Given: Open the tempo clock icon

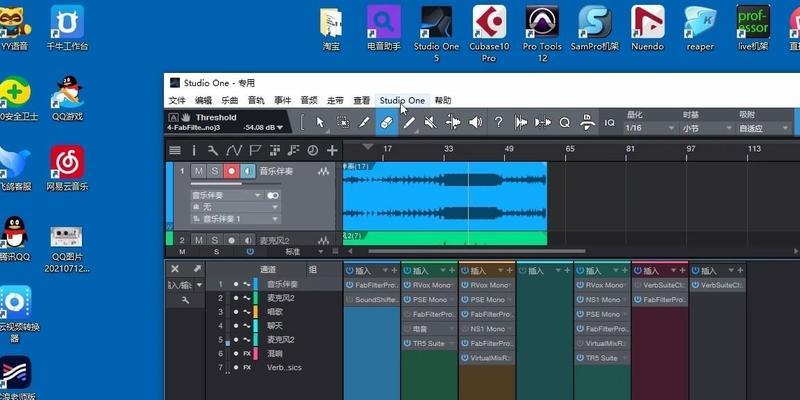Looking at the screenshot, I should tap(312, 150).
